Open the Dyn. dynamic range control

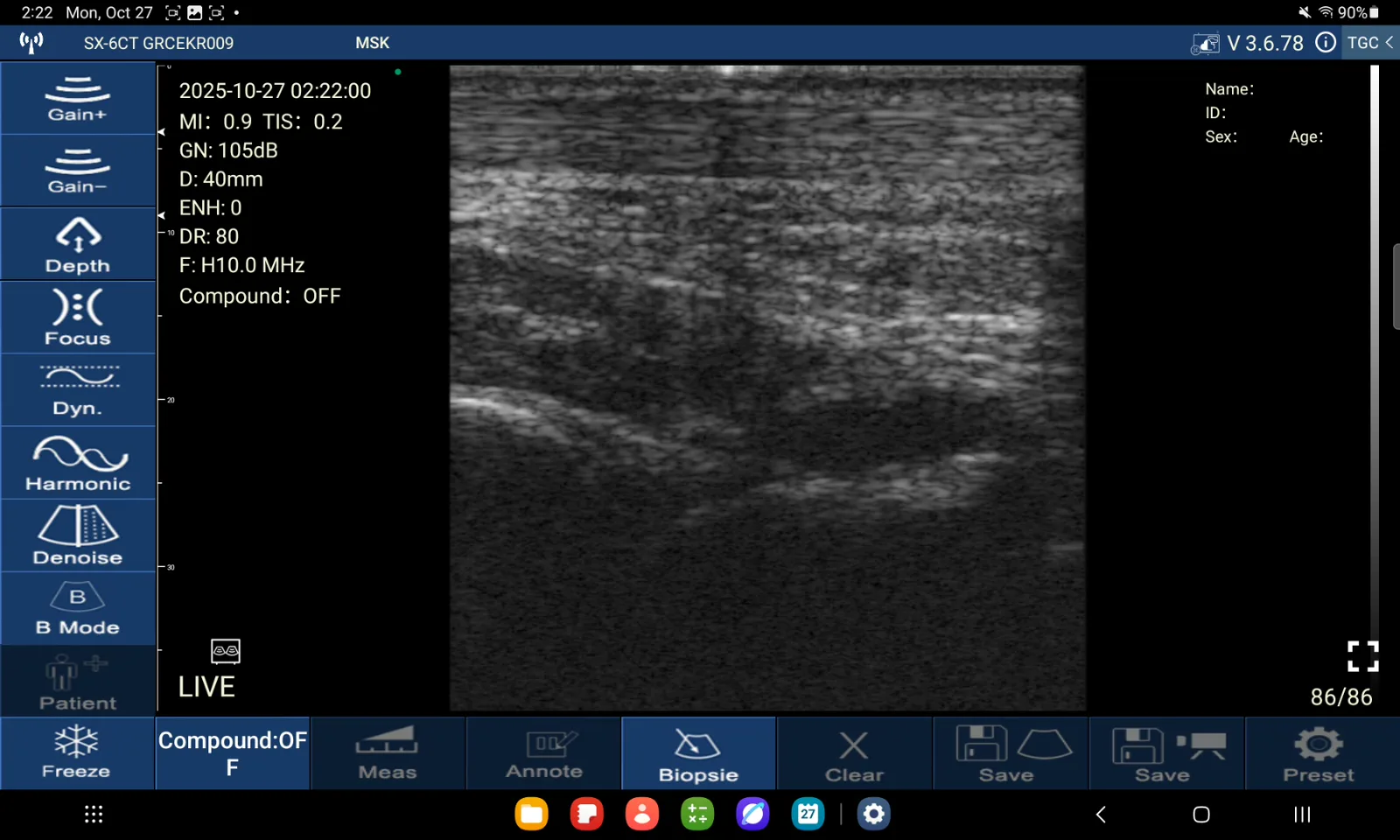coord(78,390)
